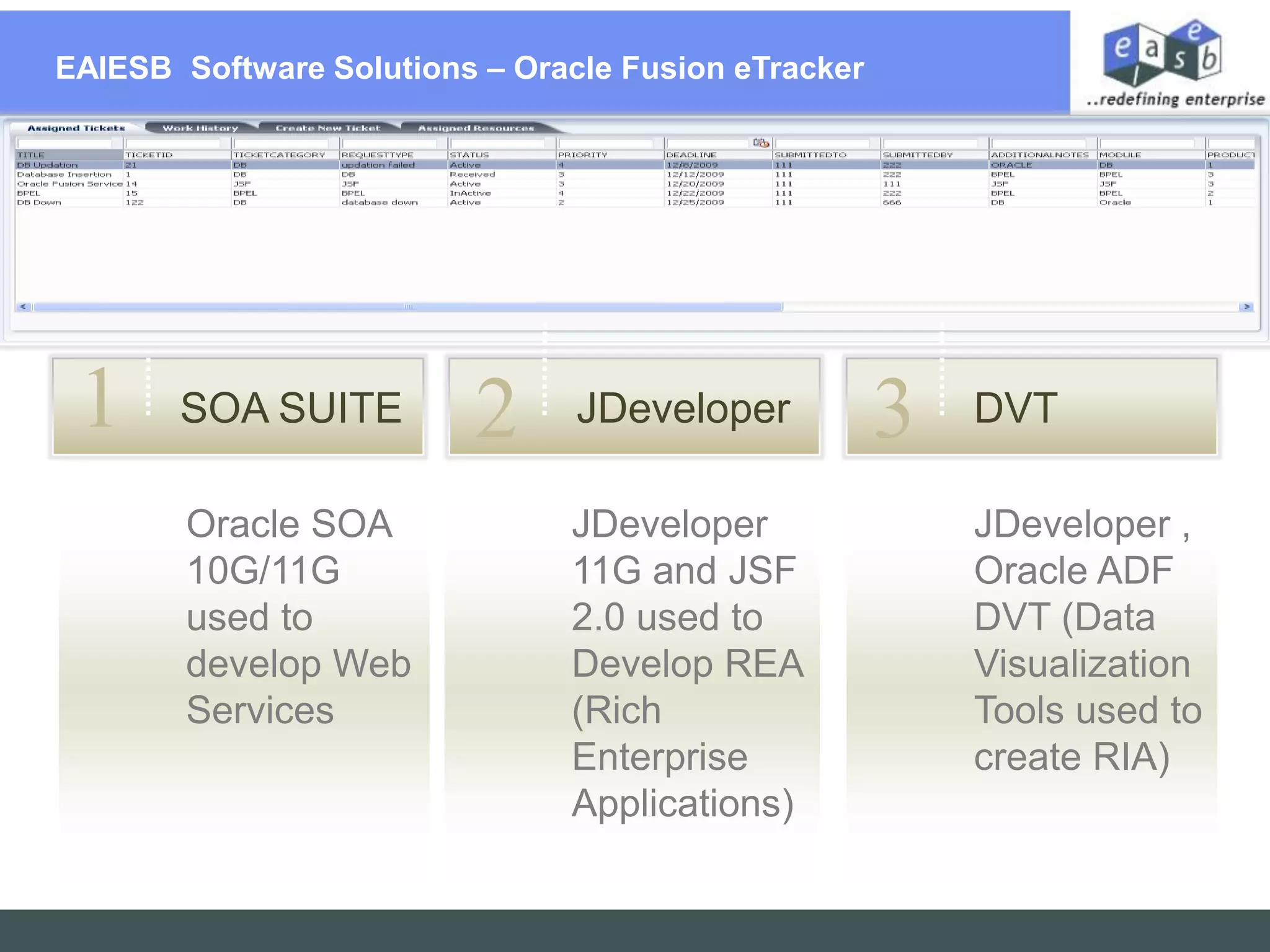The width and height of the screenshot is (1270, 952).
Task: Click the ADDITIONALNOTES filter input field
Action: click(1039, 143)
